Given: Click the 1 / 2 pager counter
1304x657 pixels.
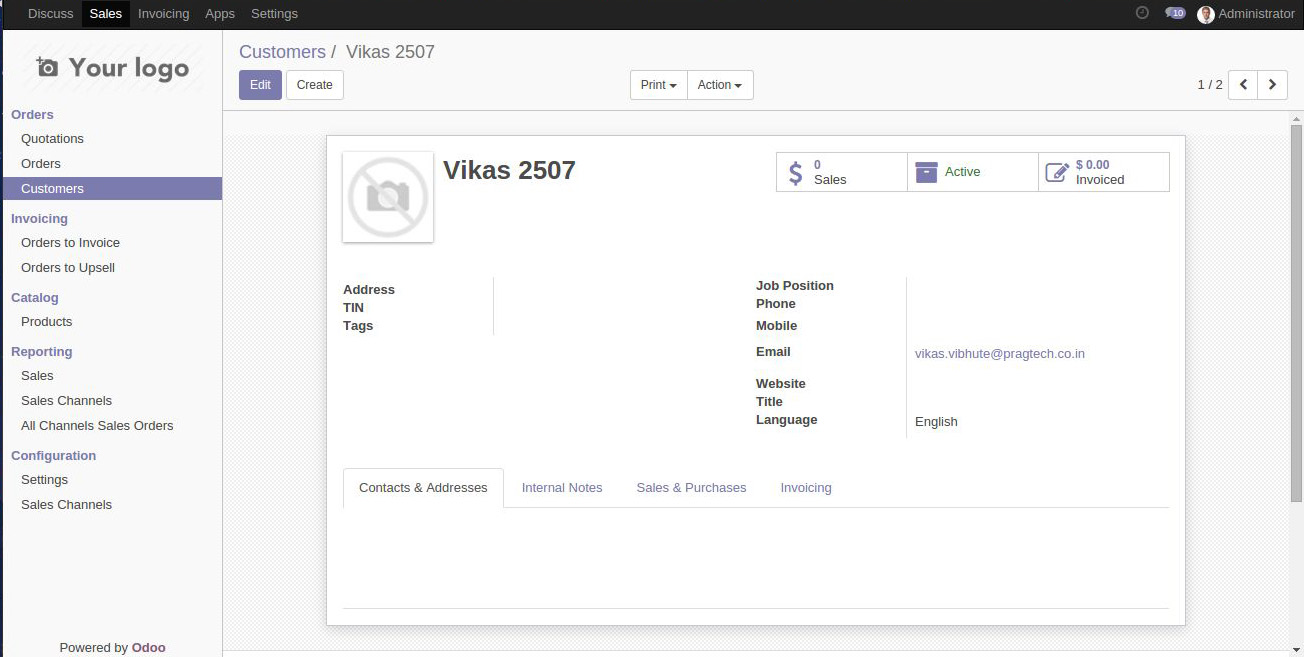Looking at the screenshot, I should 1210,85.
